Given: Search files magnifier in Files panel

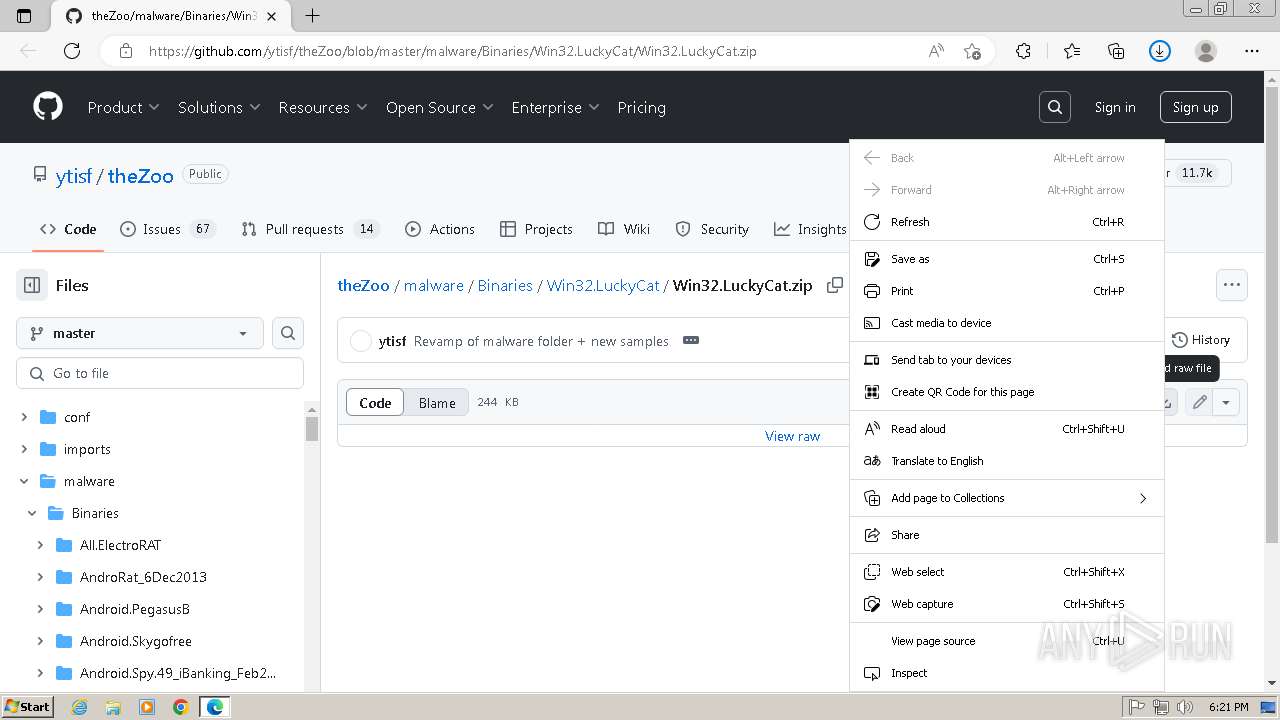Looking at the screenshot, I should [x=288, y=333].
